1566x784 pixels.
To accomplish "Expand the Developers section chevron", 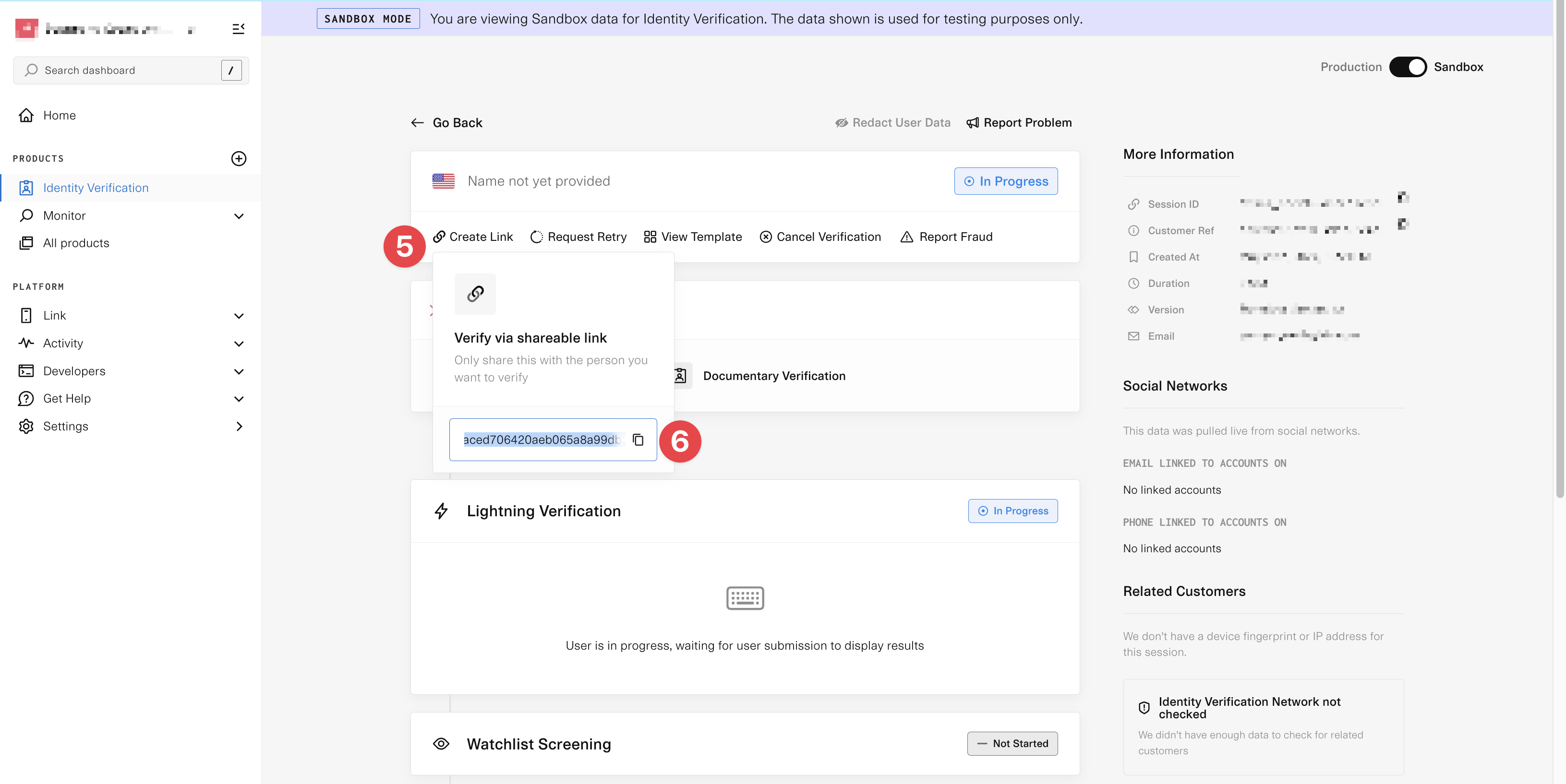I will [238, 371].
